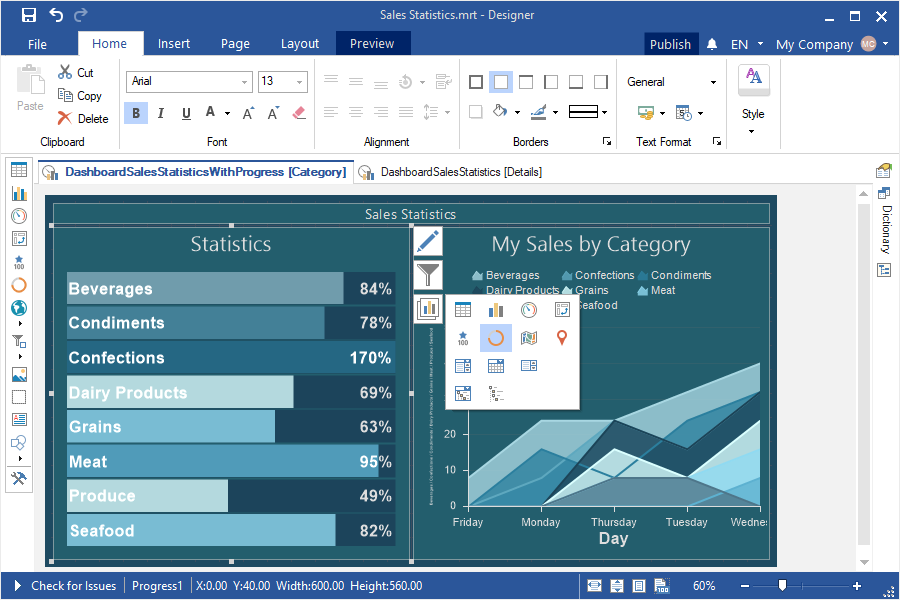Toggle Top border option
Screen dimensions: 900x600
point(526,82)
